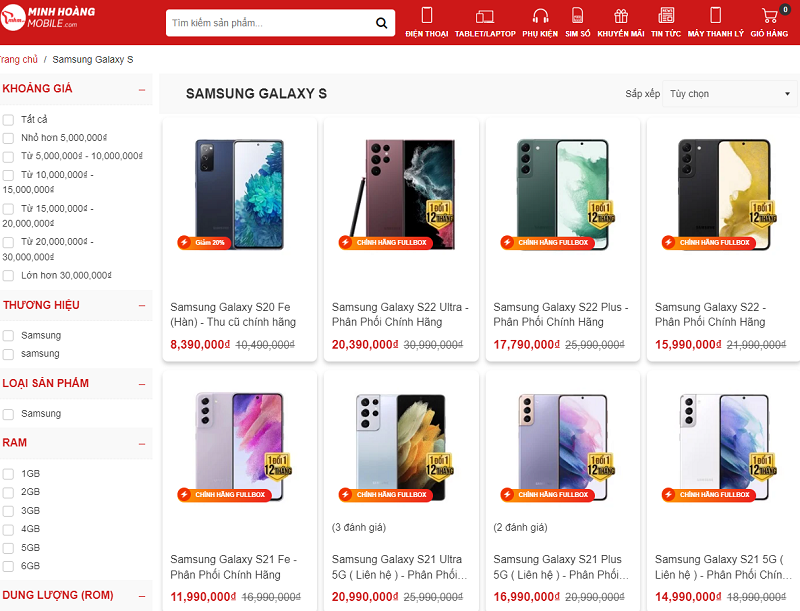
Task: Go to Điện Thoại menu label
Action: click(x=427, y=34)
